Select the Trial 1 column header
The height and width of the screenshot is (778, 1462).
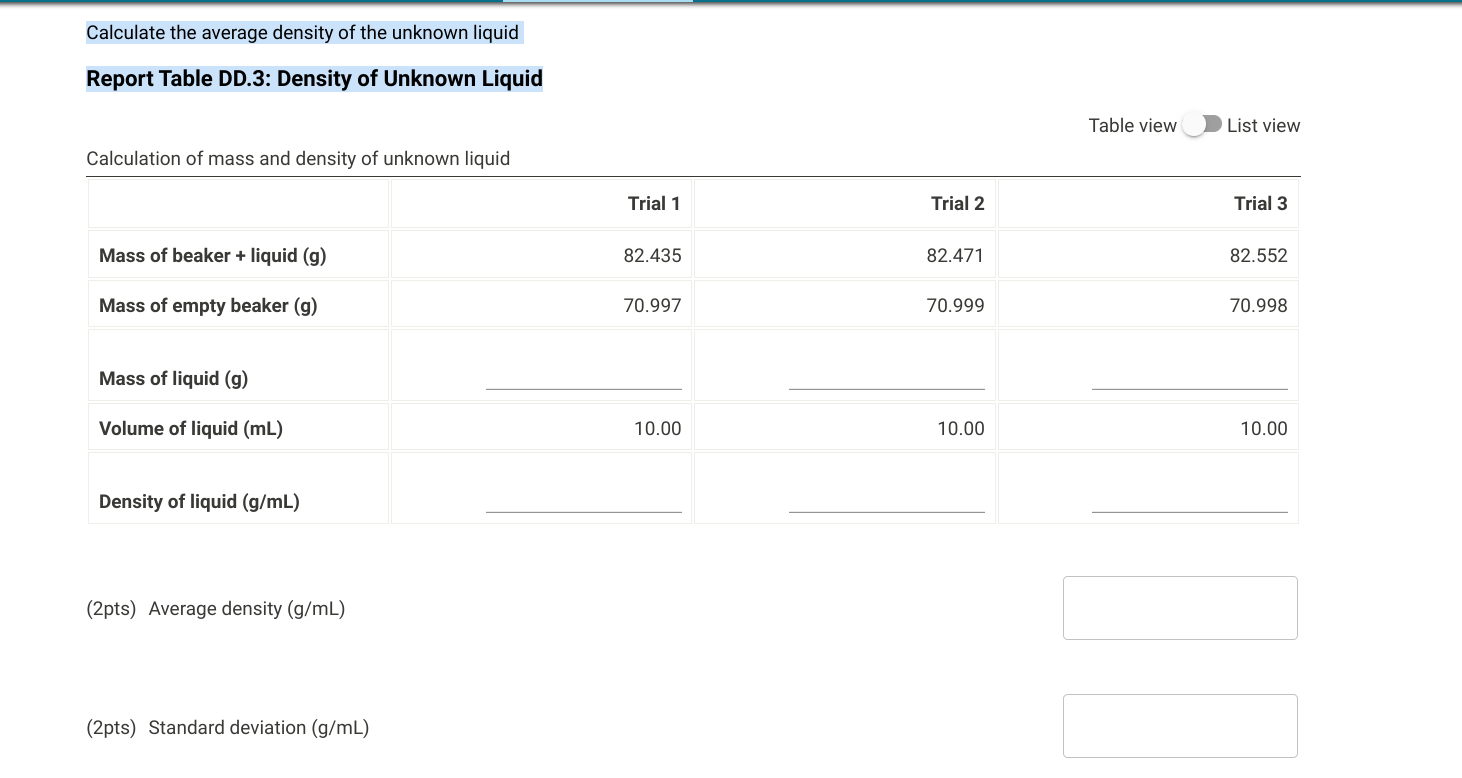tap(653, 203)
